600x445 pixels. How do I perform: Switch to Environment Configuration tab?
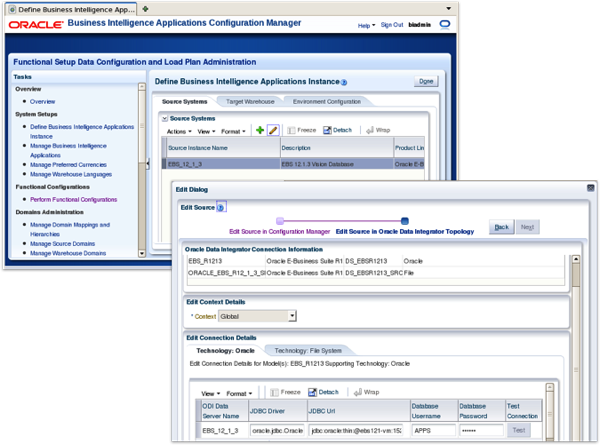click(x=327, y=101)
